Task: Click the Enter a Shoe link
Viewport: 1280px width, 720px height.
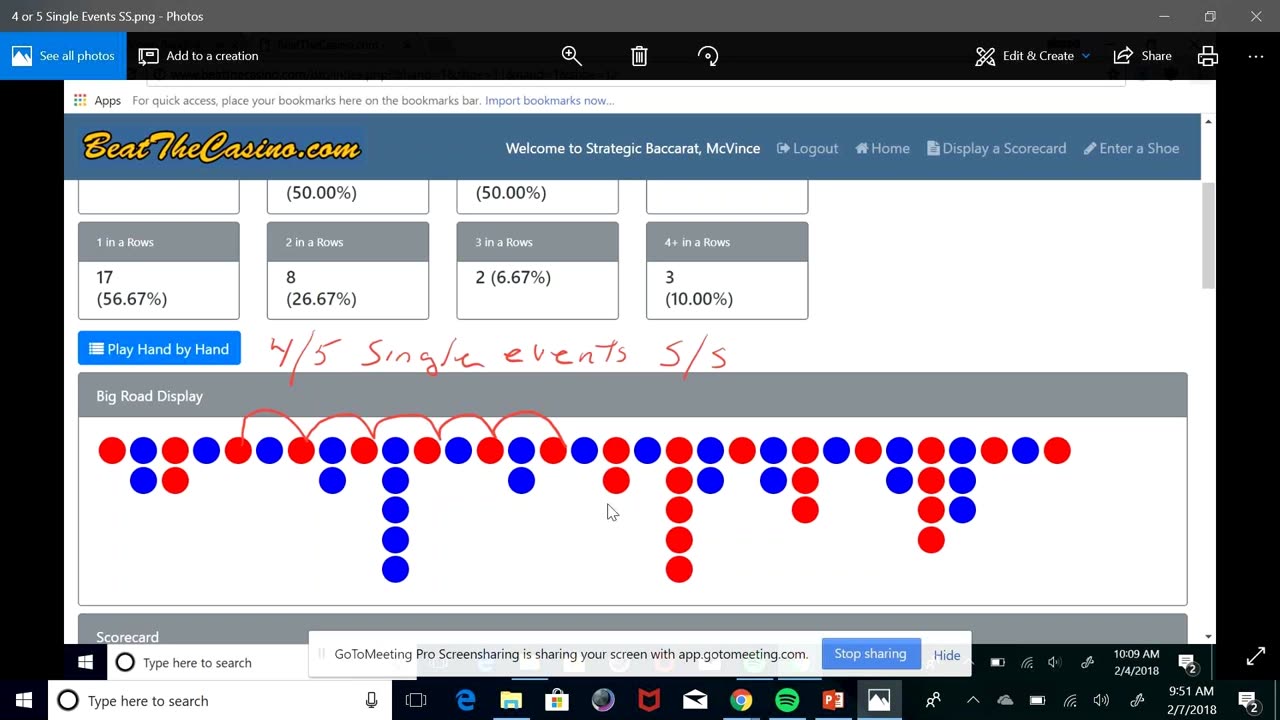Action: click(1131, 148)
